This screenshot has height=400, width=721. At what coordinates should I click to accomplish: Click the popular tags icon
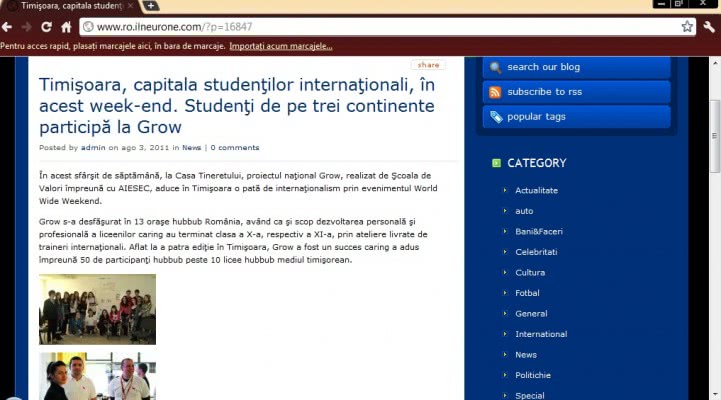click(495, 117)
